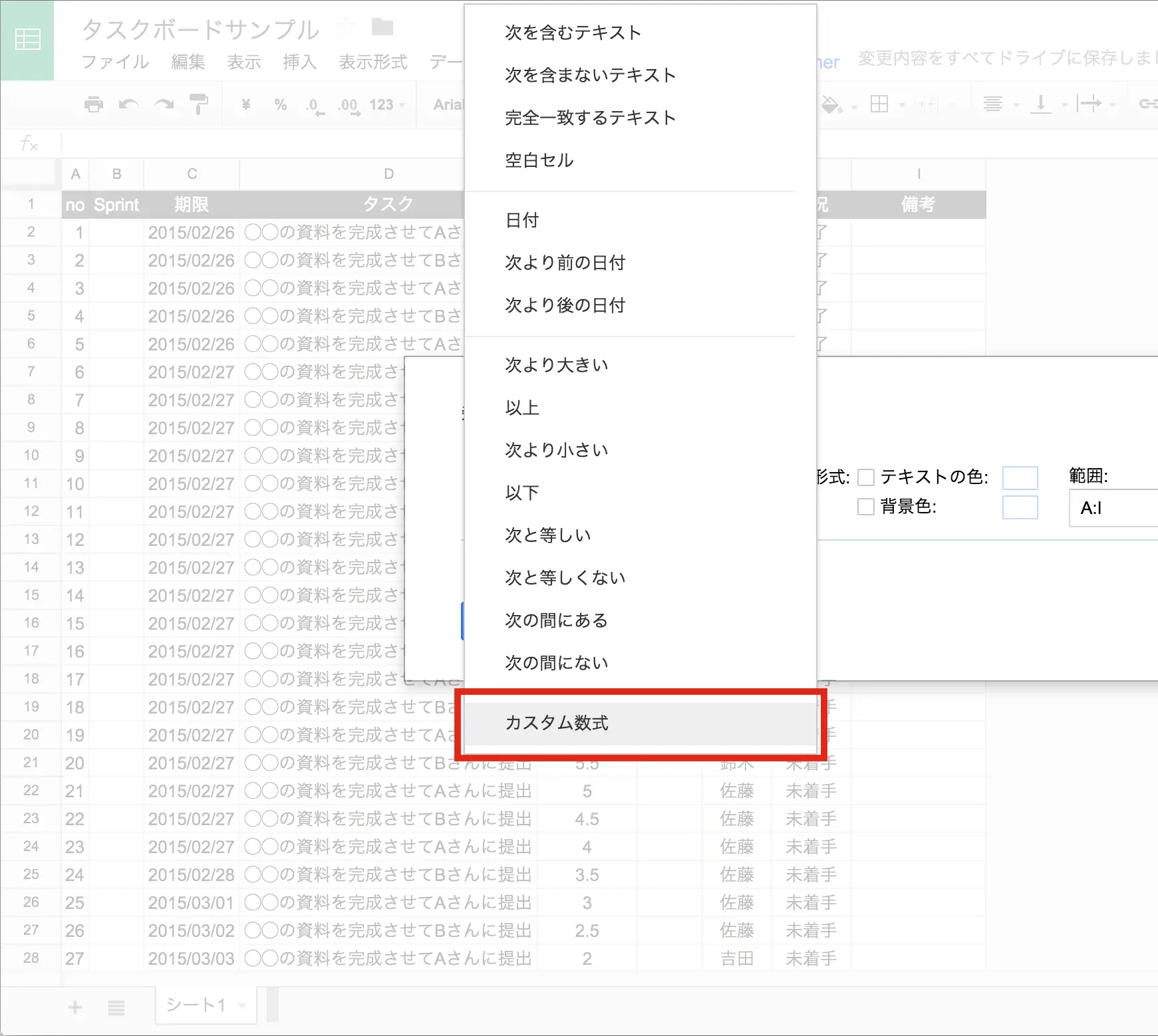Click the 範囲 input field showing A:I
The image size is (1158, 1036).
click(x=1113, y=508)
